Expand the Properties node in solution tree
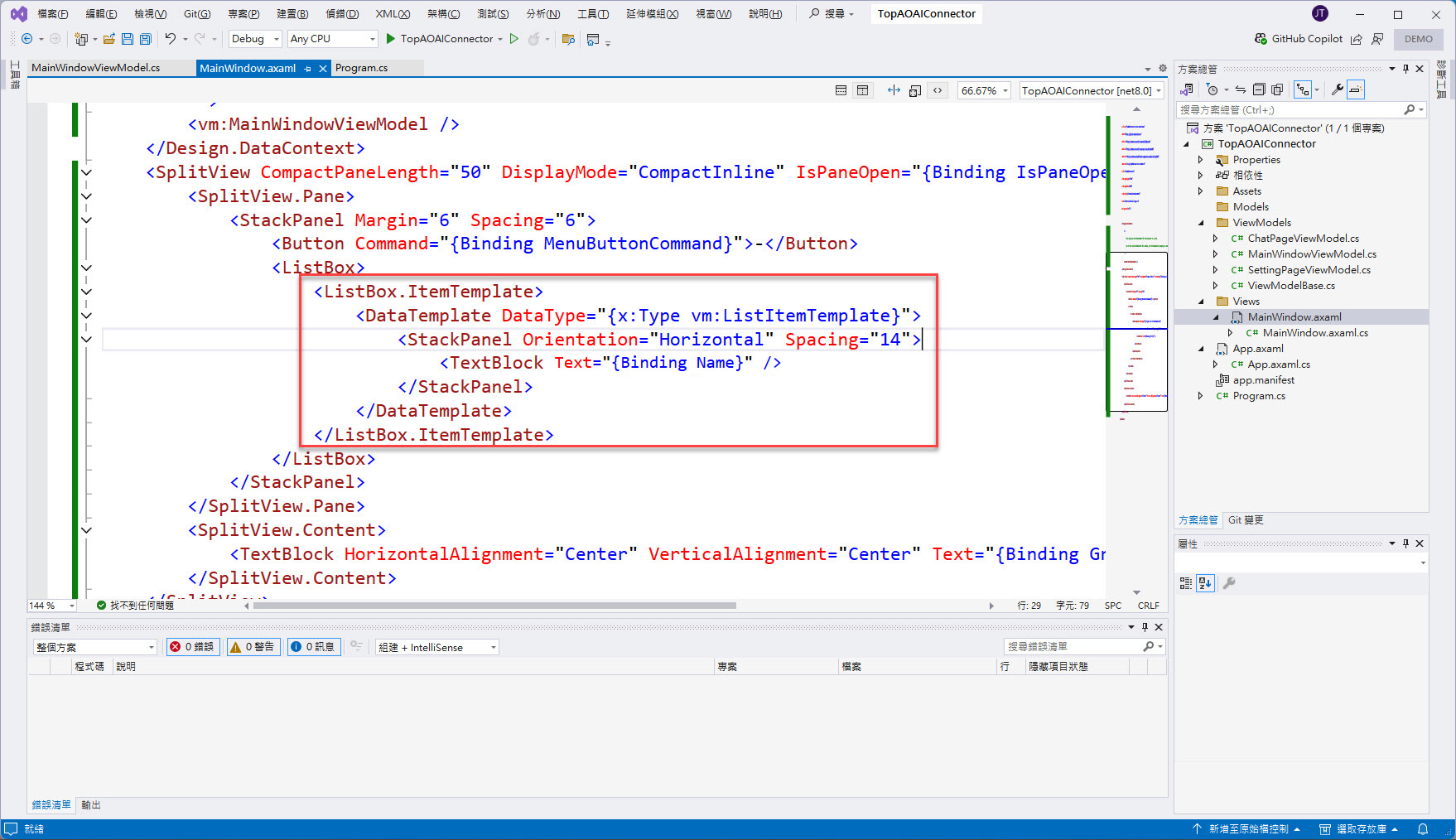The height and width of the screenshot is (840, 1456). click(x=1201, y=160)
